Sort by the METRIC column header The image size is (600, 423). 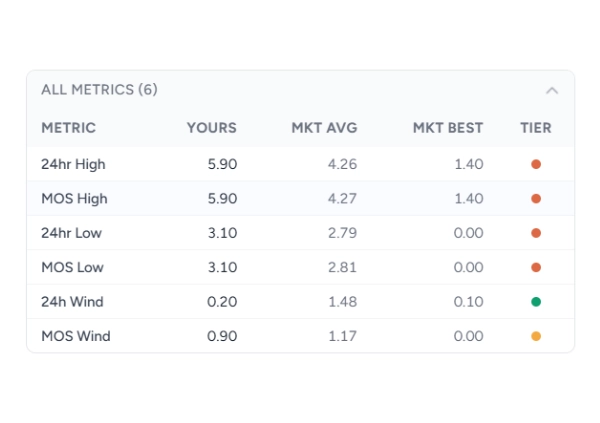[x=68, y=128]
